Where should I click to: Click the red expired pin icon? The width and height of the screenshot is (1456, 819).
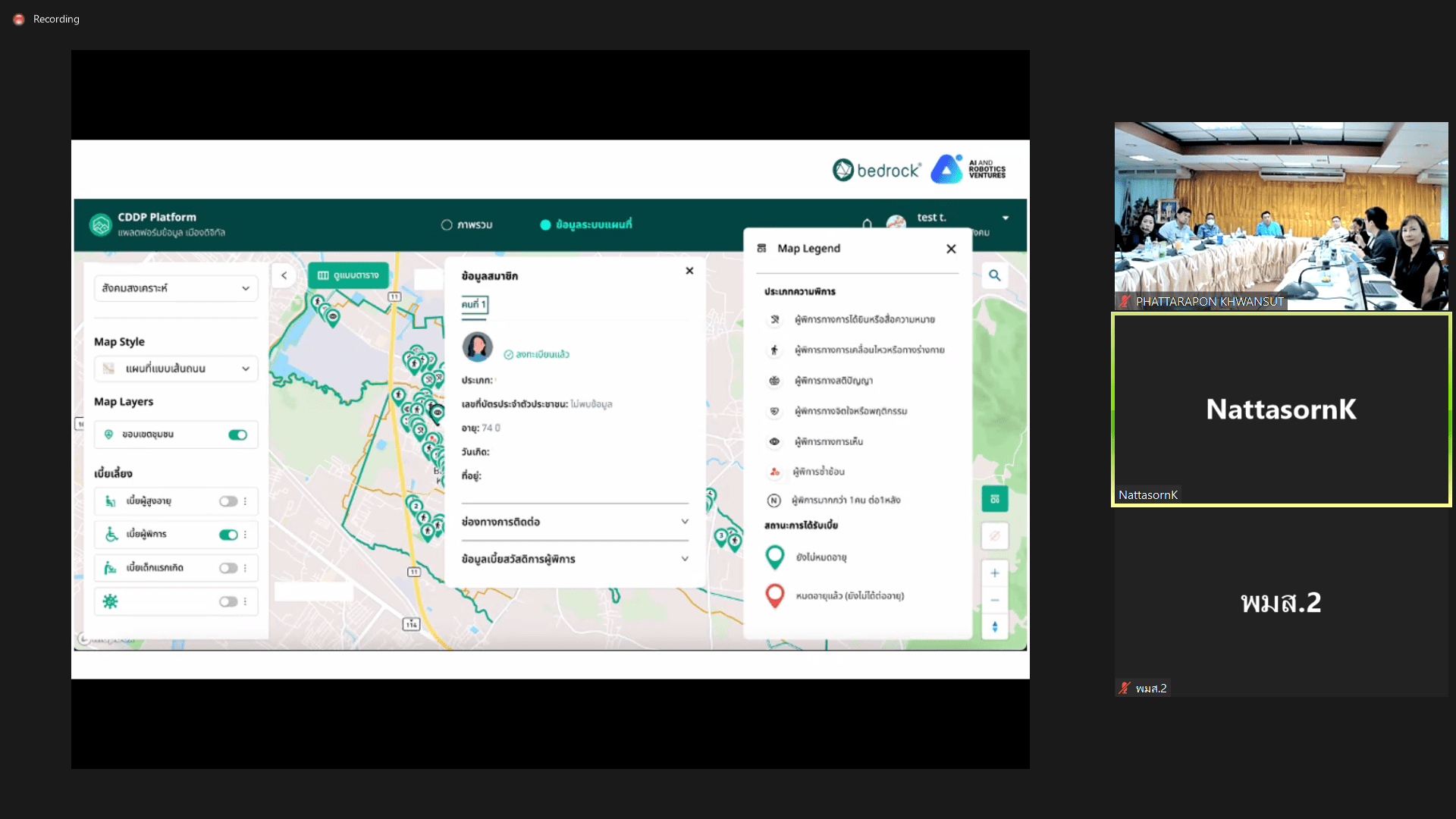[774, 596]
